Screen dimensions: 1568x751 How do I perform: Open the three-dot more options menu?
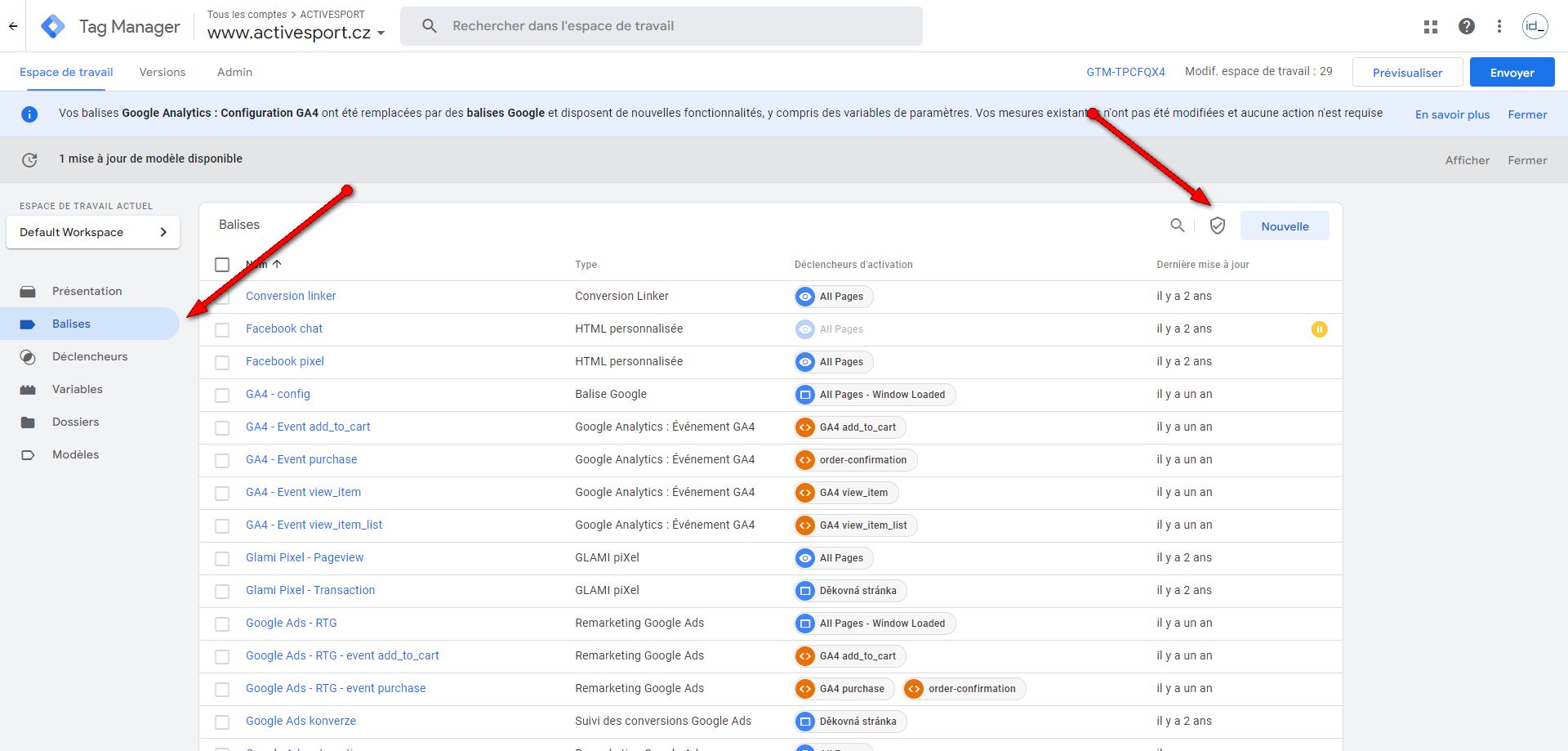point(1499,26)
